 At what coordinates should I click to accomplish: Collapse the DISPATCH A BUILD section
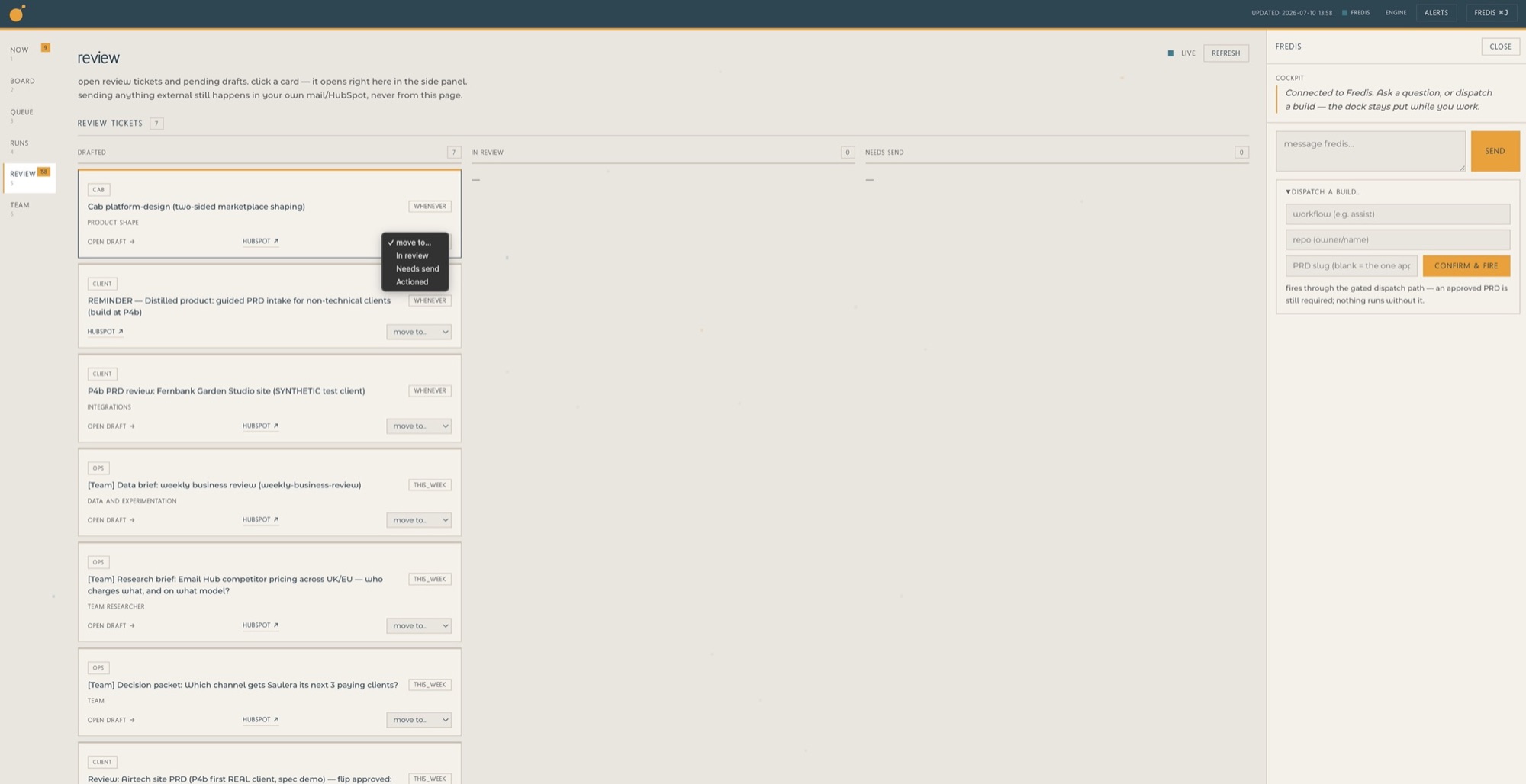point(1322,192)
